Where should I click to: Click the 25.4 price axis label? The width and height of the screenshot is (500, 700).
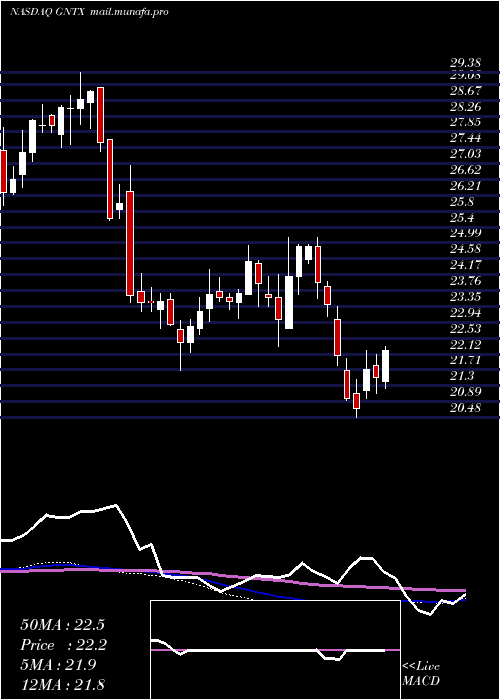[464, 218]
